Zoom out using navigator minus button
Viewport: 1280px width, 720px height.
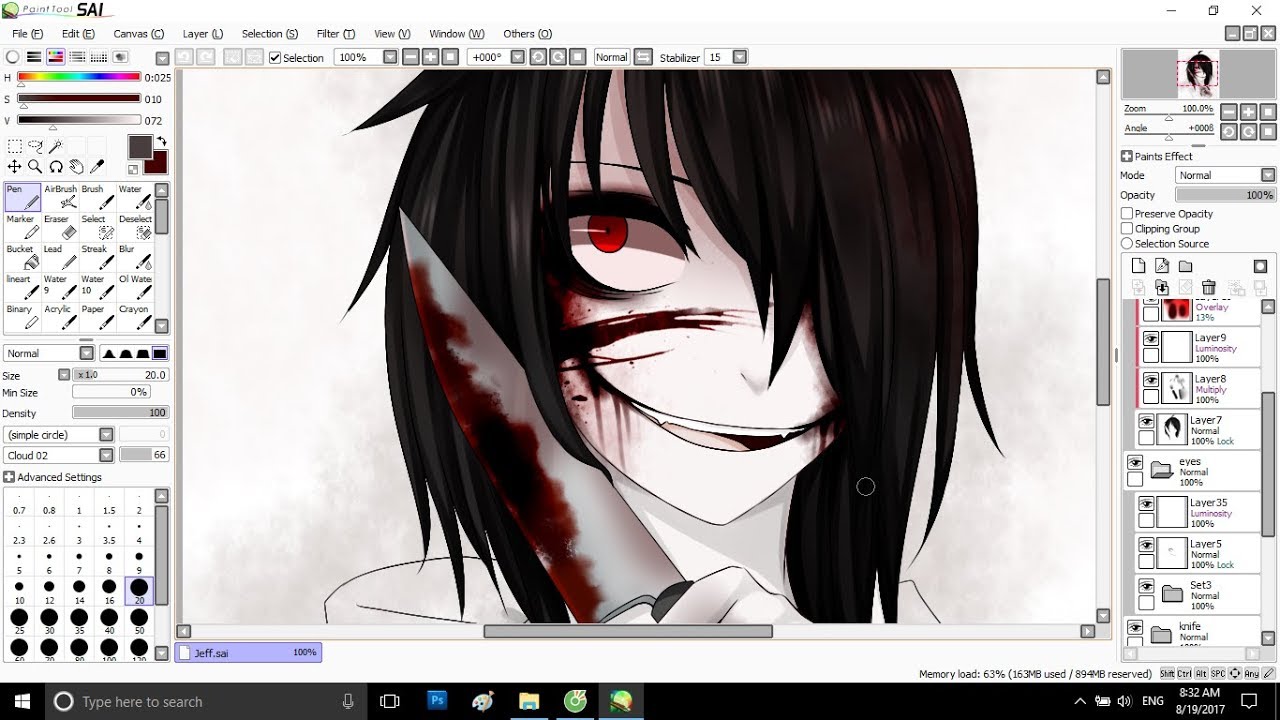click(x=1229, y=113)
